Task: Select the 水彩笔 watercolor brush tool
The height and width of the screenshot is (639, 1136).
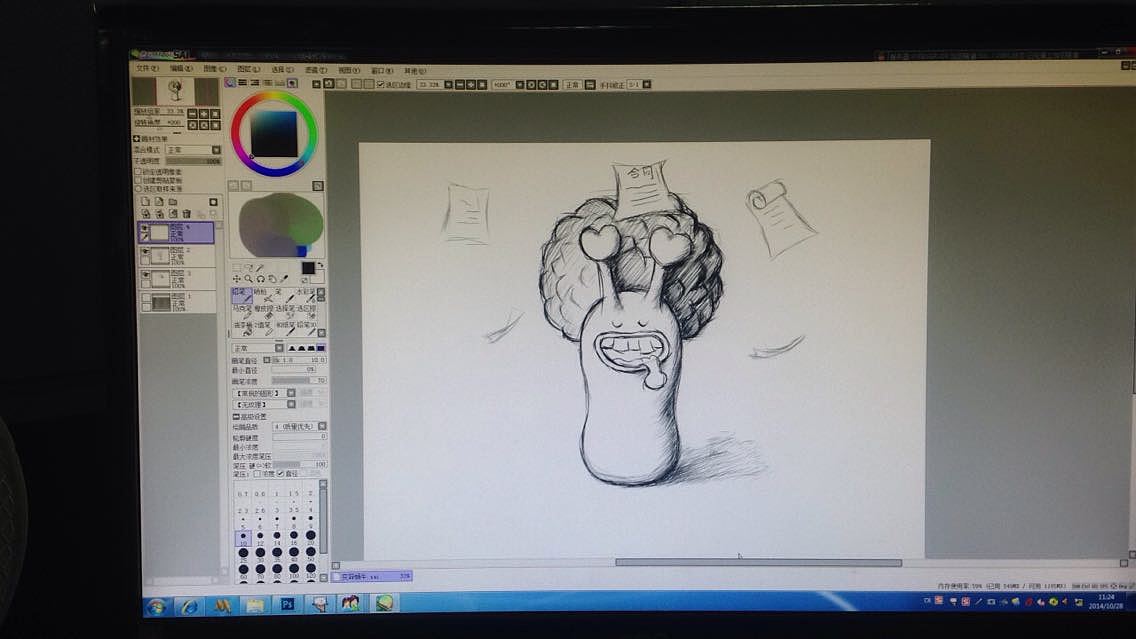Action: pos(307,295)
